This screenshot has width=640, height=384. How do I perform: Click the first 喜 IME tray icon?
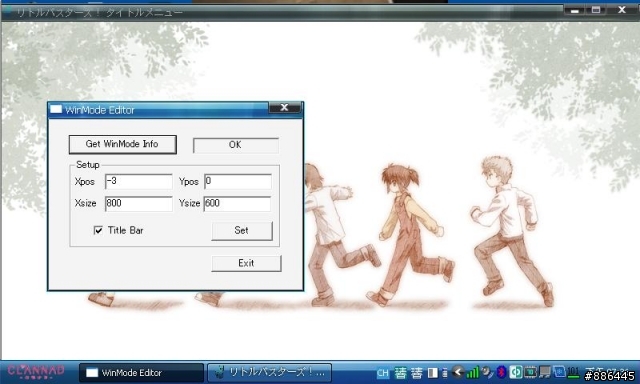pos(400,373)
